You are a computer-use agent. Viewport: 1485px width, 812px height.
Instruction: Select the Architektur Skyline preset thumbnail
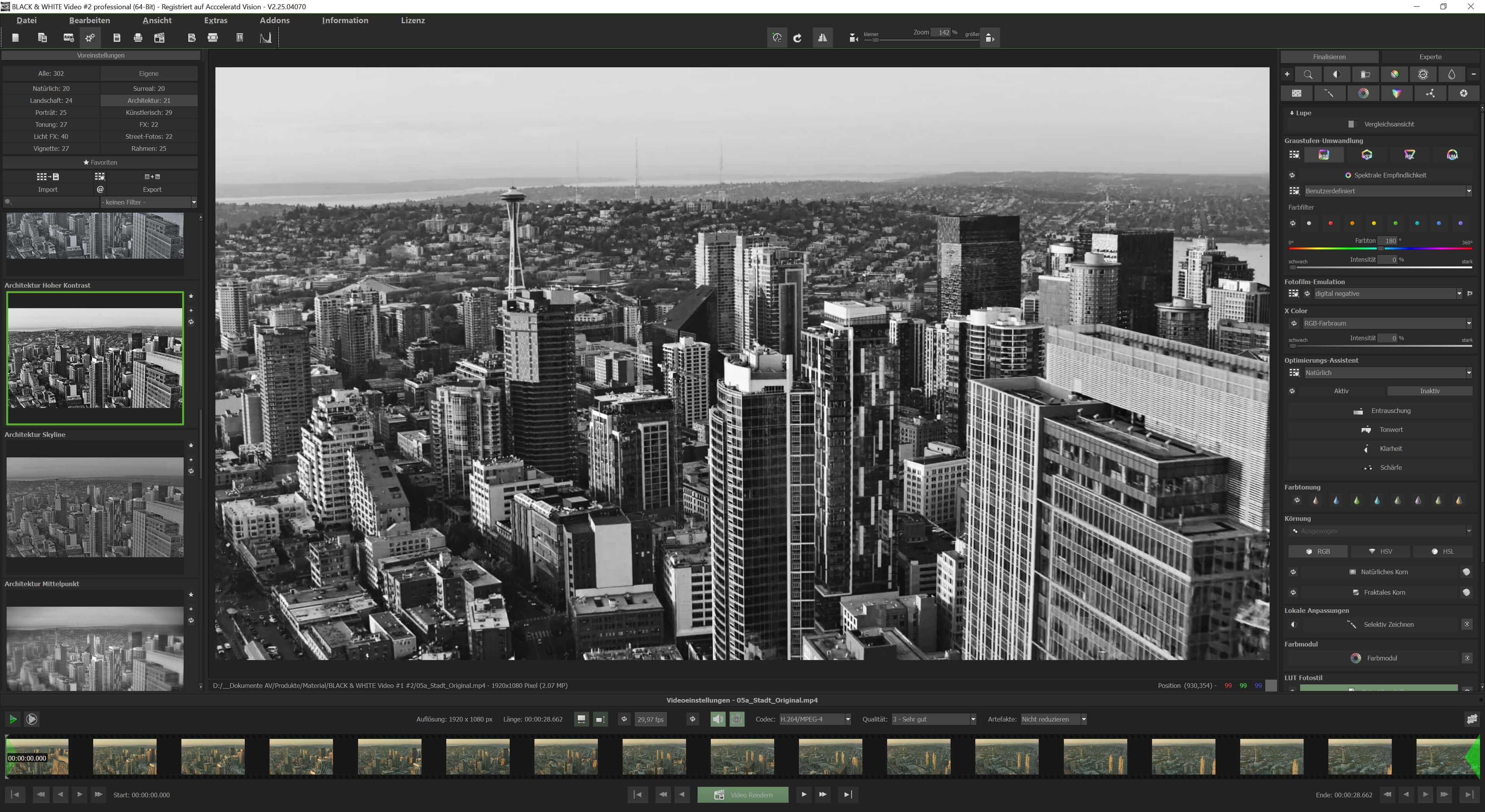[x=94, y=507]
